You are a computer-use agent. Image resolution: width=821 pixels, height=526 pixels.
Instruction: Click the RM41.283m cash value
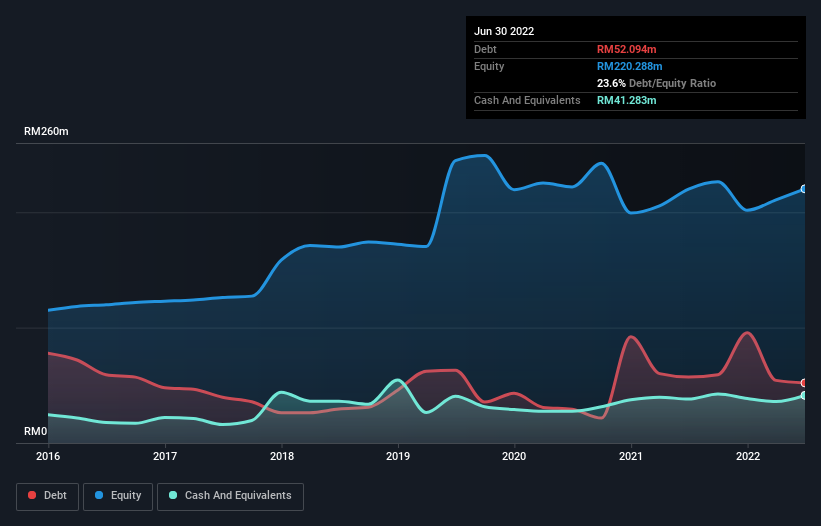[x=626, y=100]
